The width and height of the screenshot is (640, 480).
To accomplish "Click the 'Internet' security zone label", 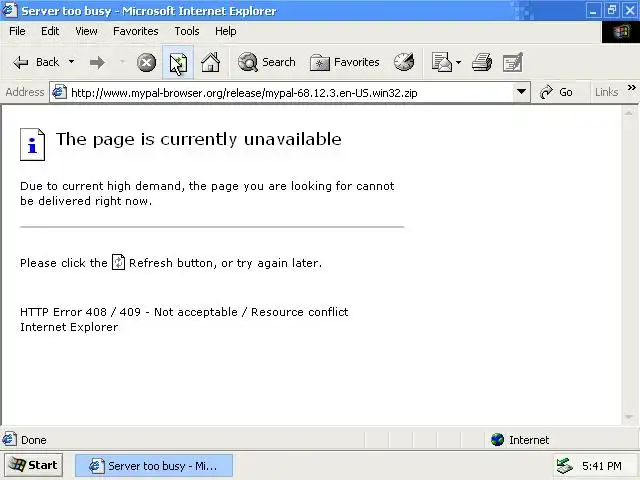I will [529, 440].
